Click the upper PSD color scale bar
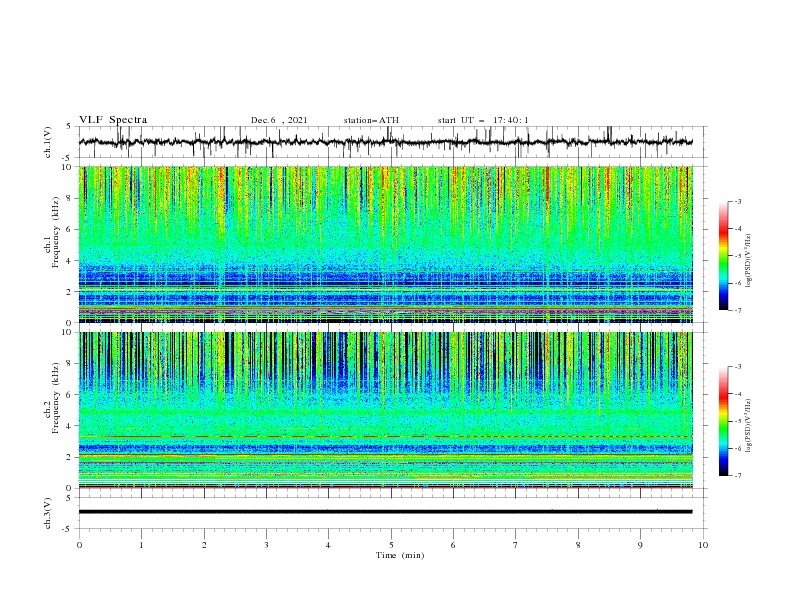The width and height of the screenshot is (792, 612). click(x=723, y=256)
